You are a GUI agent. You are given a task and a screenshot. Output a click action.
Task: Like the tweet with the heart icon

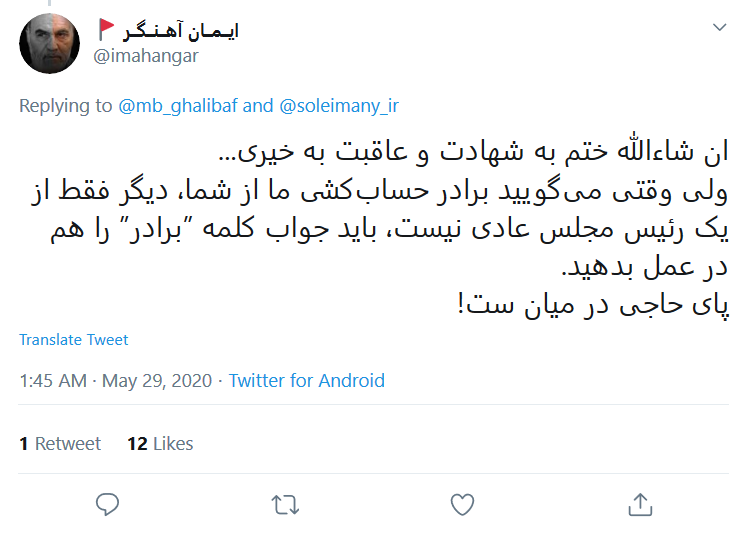tap(461, 505)
